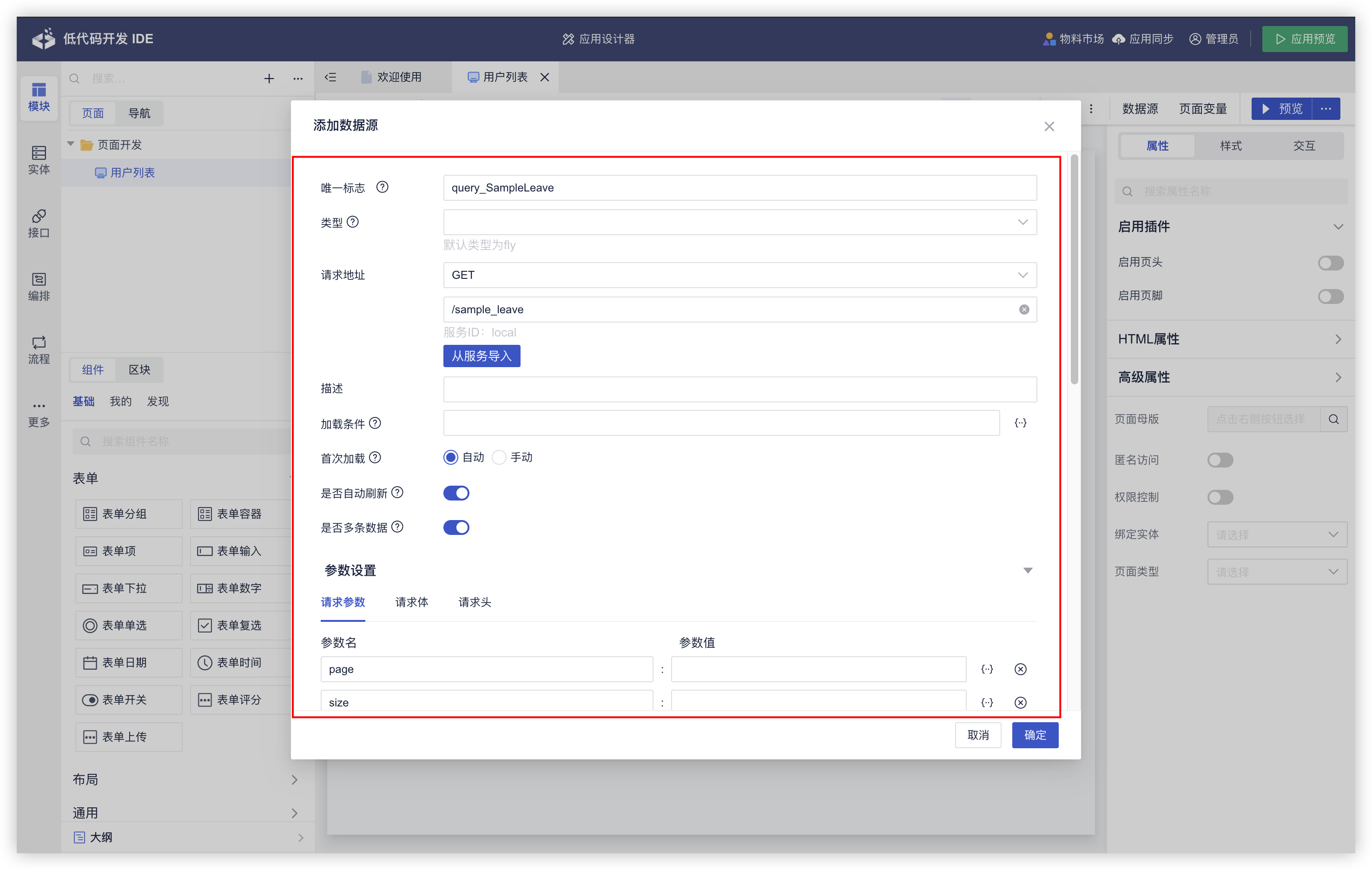
Task: Switch to the 请求体 tab
Action: point(411,602)
